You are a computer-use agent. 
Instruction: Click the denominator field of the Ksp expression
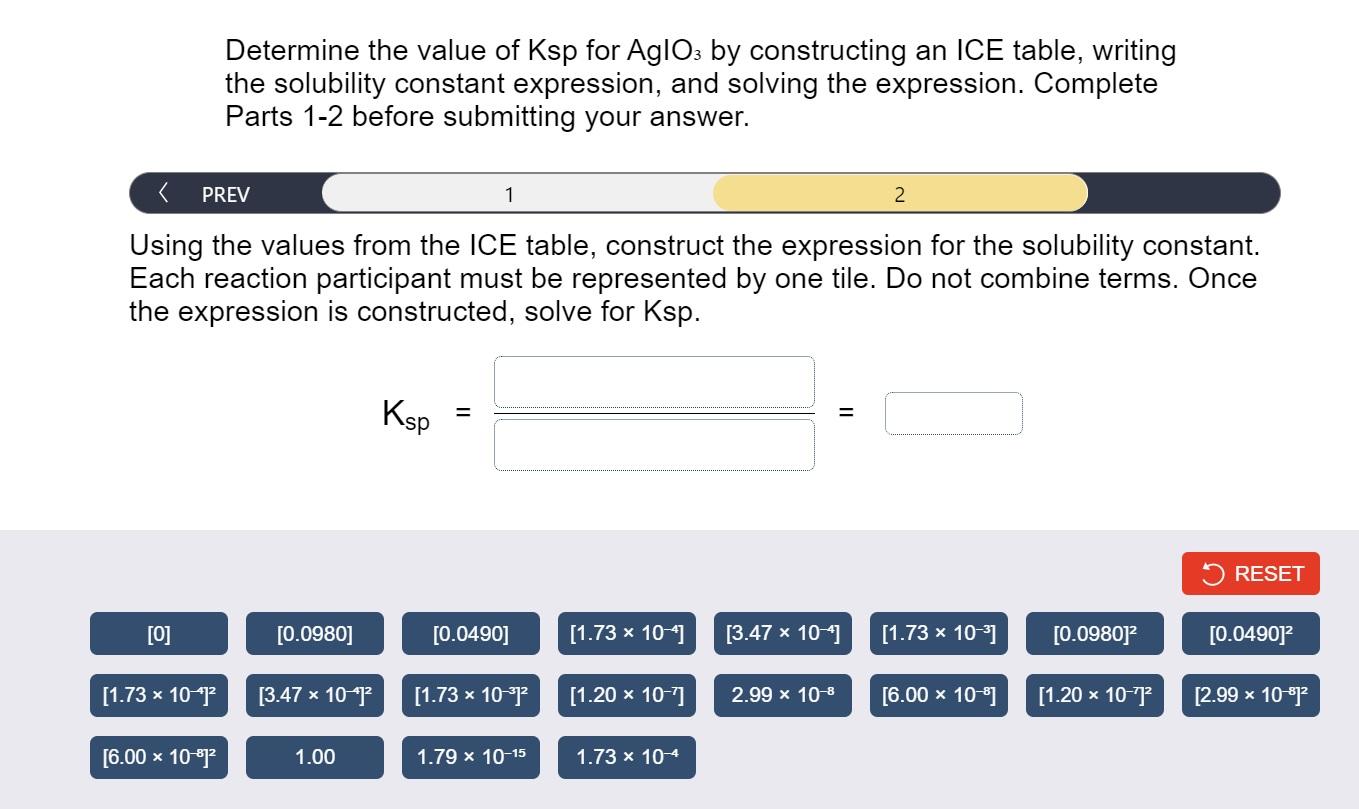(654, 443)
